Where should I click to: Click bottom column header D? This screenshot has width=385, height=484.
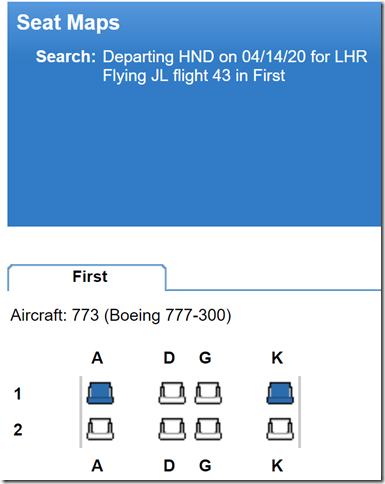(169, 466)
